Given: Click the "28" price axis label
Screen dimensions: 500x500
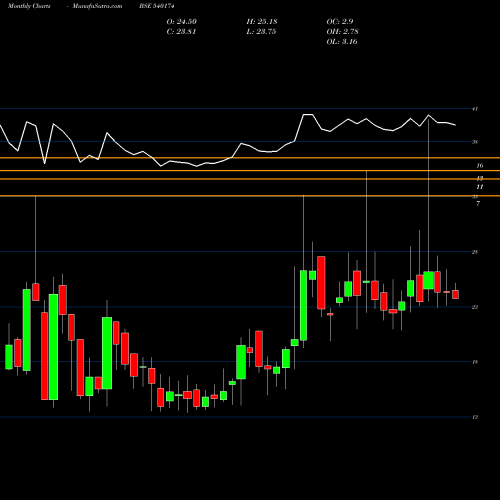Looking at the screenshot, I should tap(475, 252).
